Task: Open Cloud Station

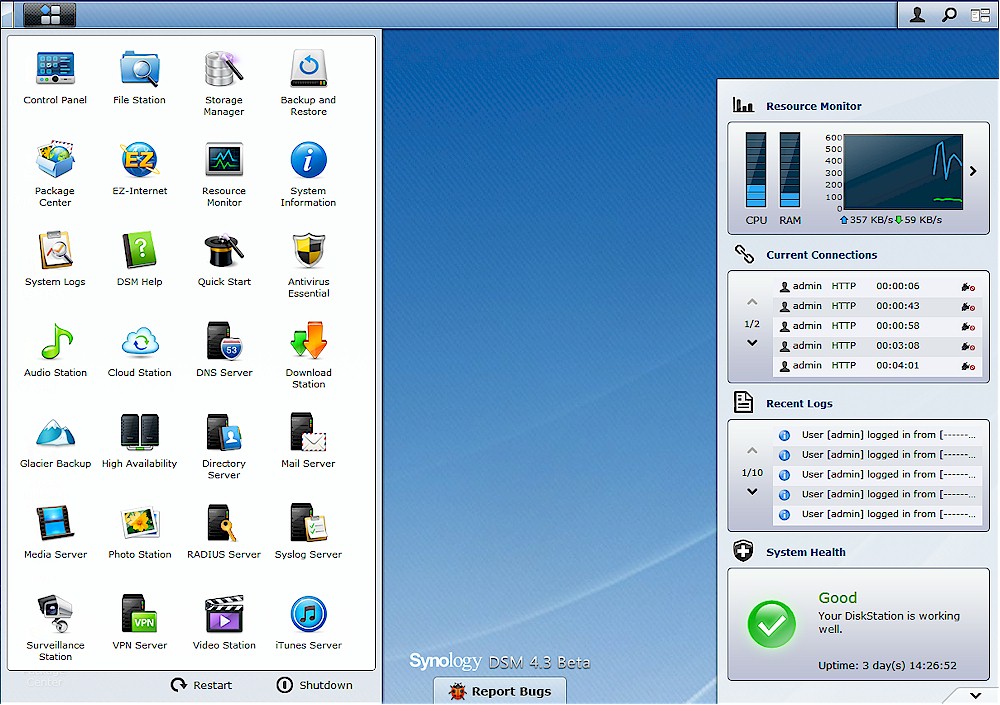Action: click(x=140, y=350)
